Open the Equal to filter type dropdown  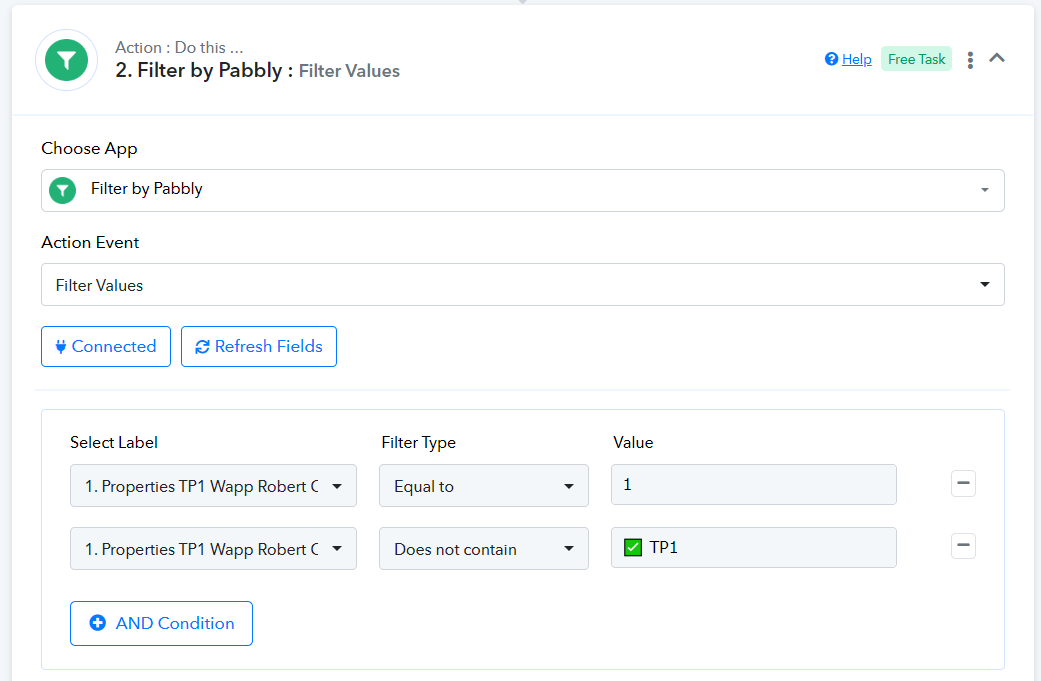click(483, 486)
